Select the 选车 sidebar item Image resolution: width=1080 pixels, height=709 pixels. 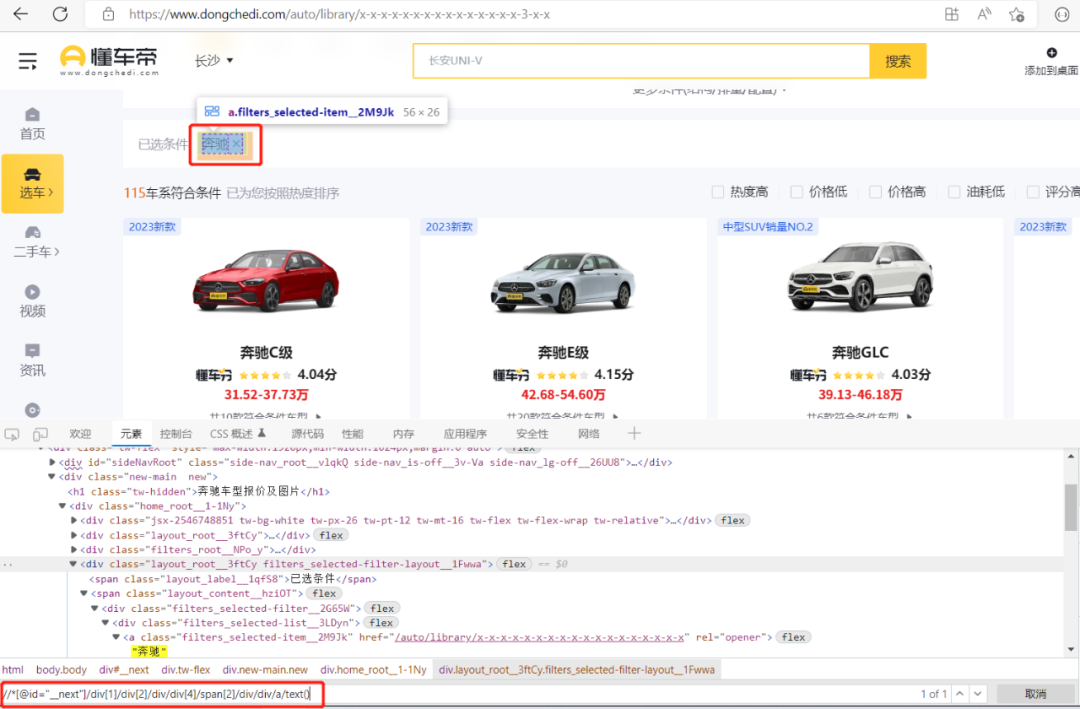pyautogui.click(x=32, y=183)
